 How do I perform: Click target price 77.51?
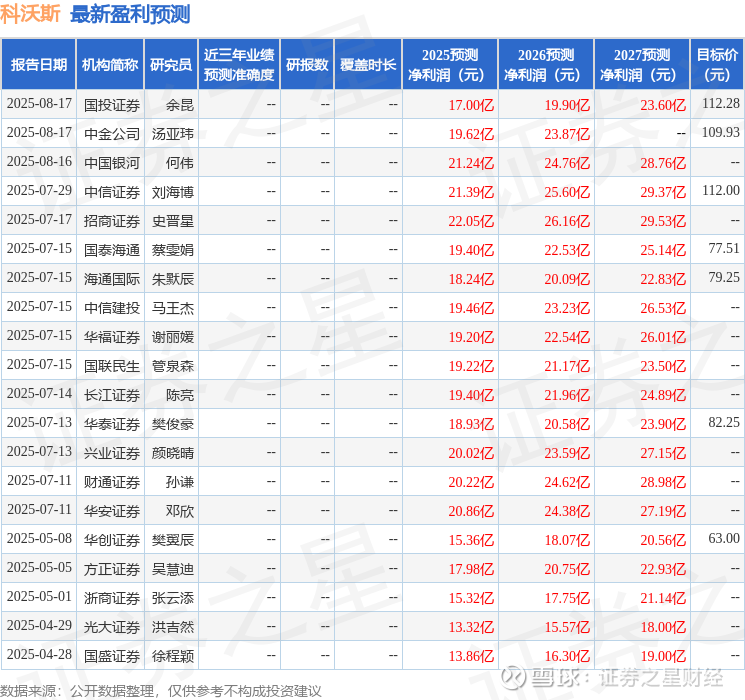pyautogui.click(x=724, y=248)
